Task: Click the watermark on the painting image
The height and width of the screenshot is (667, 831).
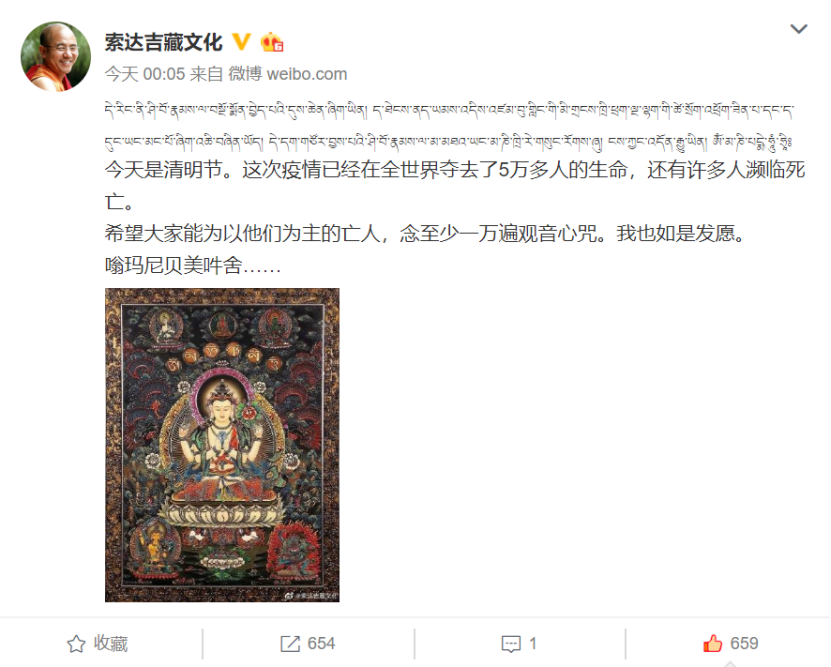Action: (x=311, y=595)
